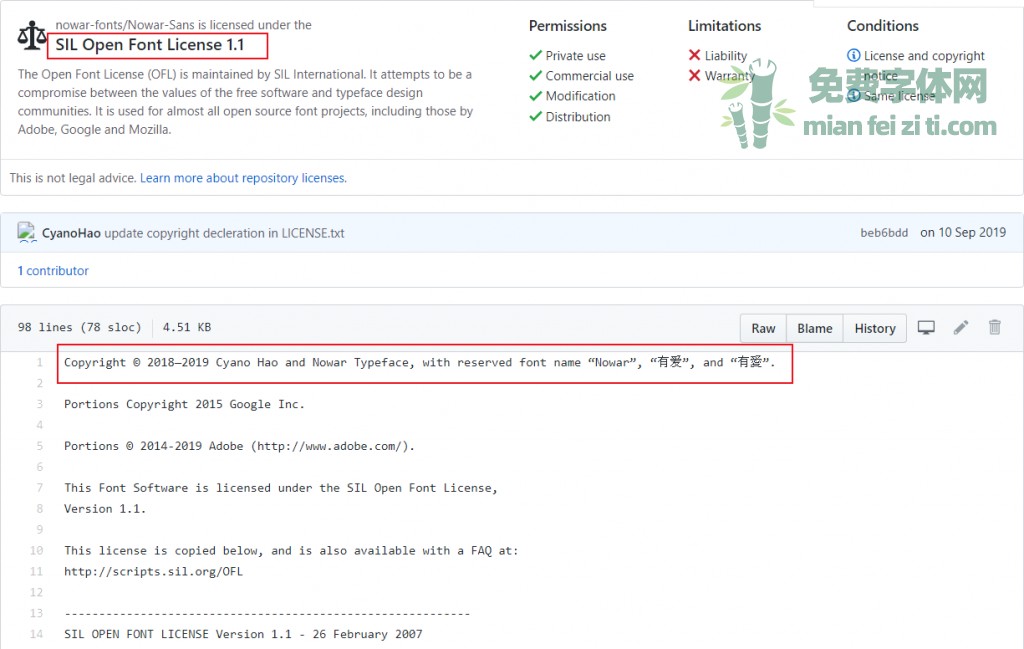Image resolution: width=1024 pixels, height=649 pixels.
Task: Click Copyright 2018–2019 Cyano Hao line
Action: (x=419, y=362)
